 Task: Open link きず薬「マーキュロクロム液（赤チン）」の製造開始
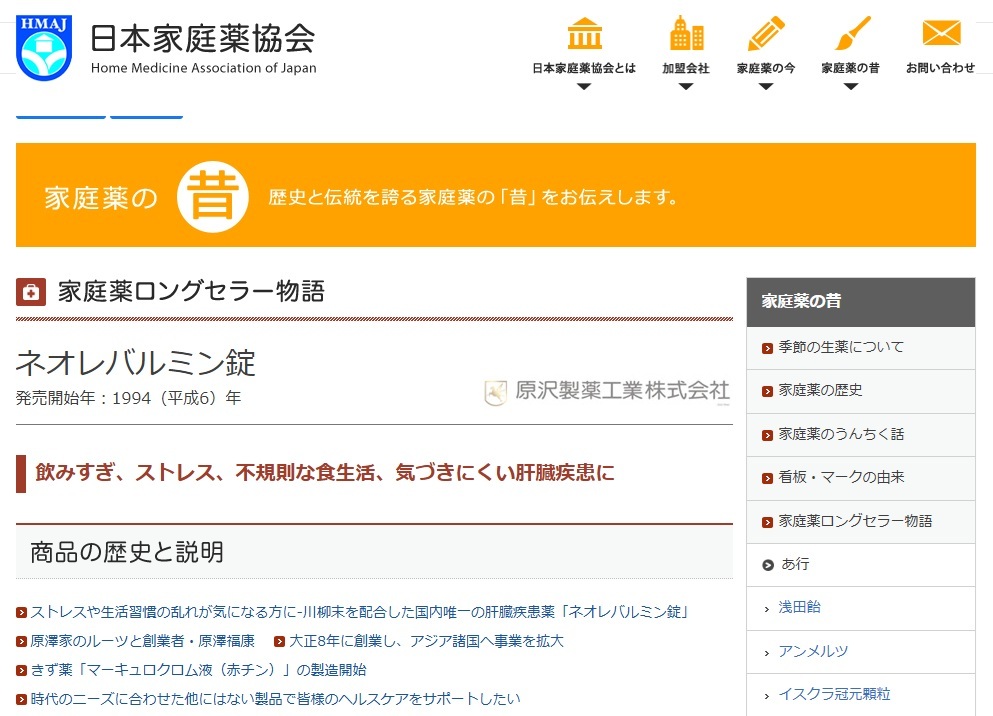point(198,670)
